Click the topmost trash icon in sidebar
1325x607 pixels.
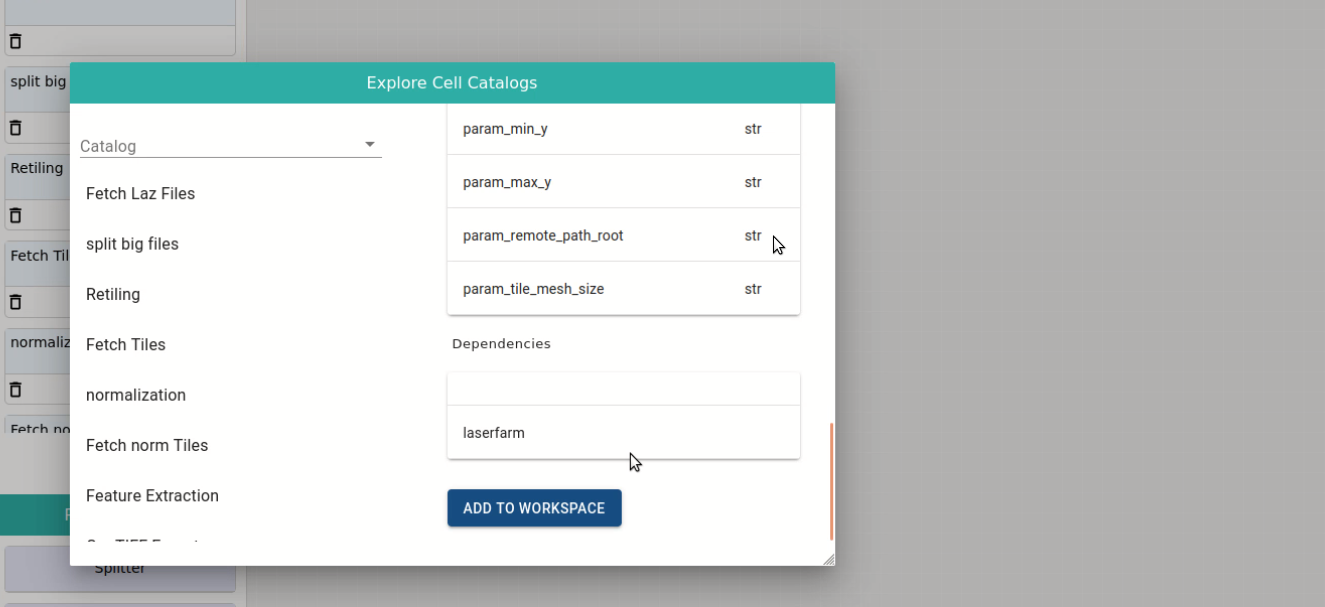[15, 41]
